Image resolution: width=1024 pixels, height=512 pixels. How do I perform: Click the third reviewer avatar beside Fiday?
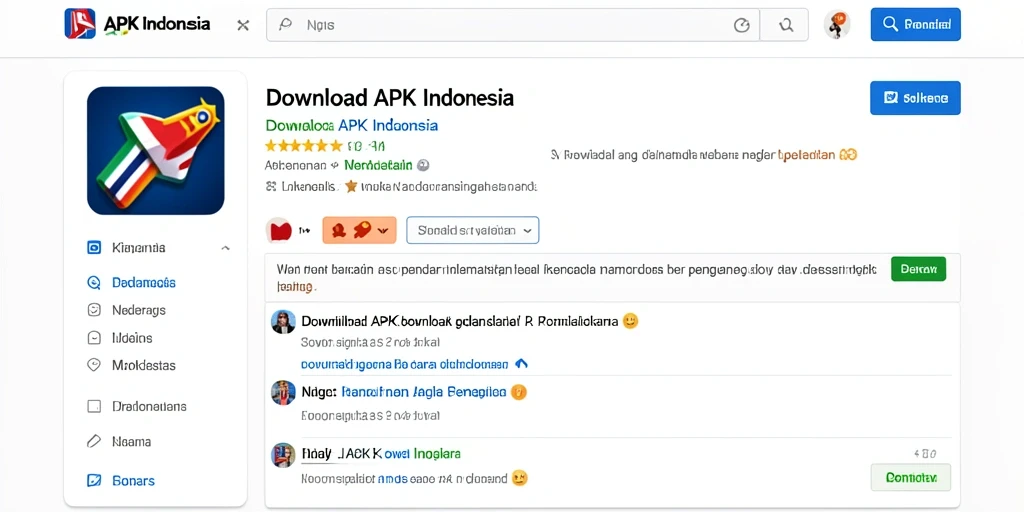point(283,455)
